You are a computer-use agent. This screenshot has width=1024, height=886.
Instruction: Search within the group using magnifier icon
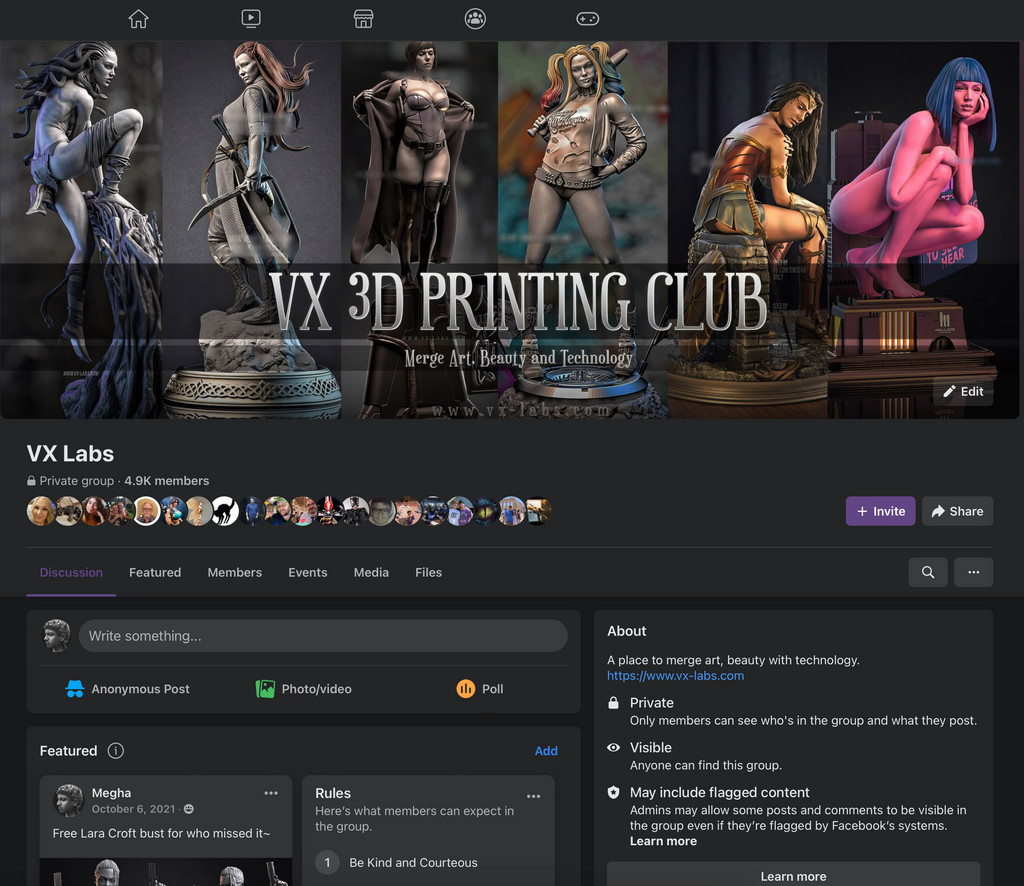(x=928, y=572)
